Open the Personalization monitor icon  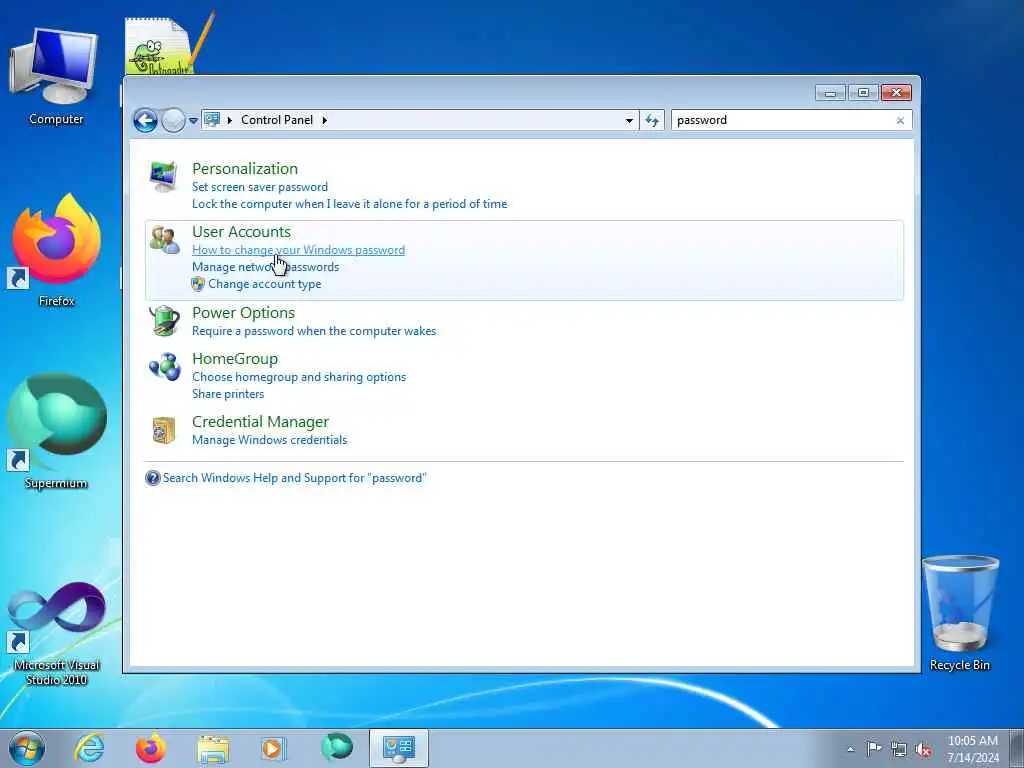(x=163, y=176)
